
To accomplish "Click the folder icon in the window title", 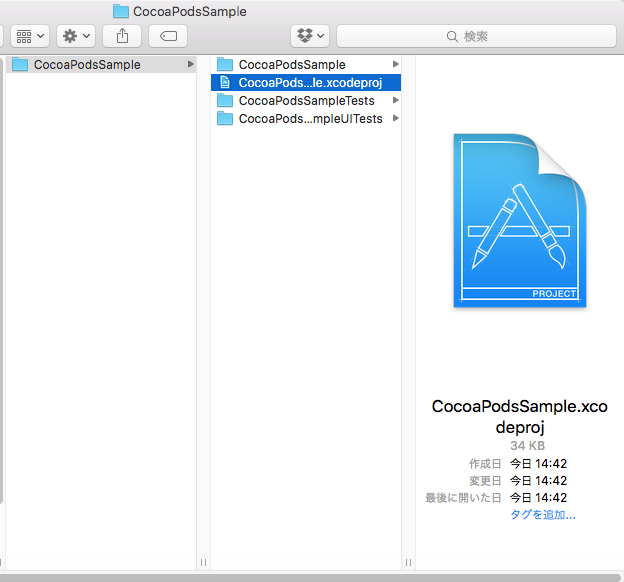I will (x=121, y=11).
